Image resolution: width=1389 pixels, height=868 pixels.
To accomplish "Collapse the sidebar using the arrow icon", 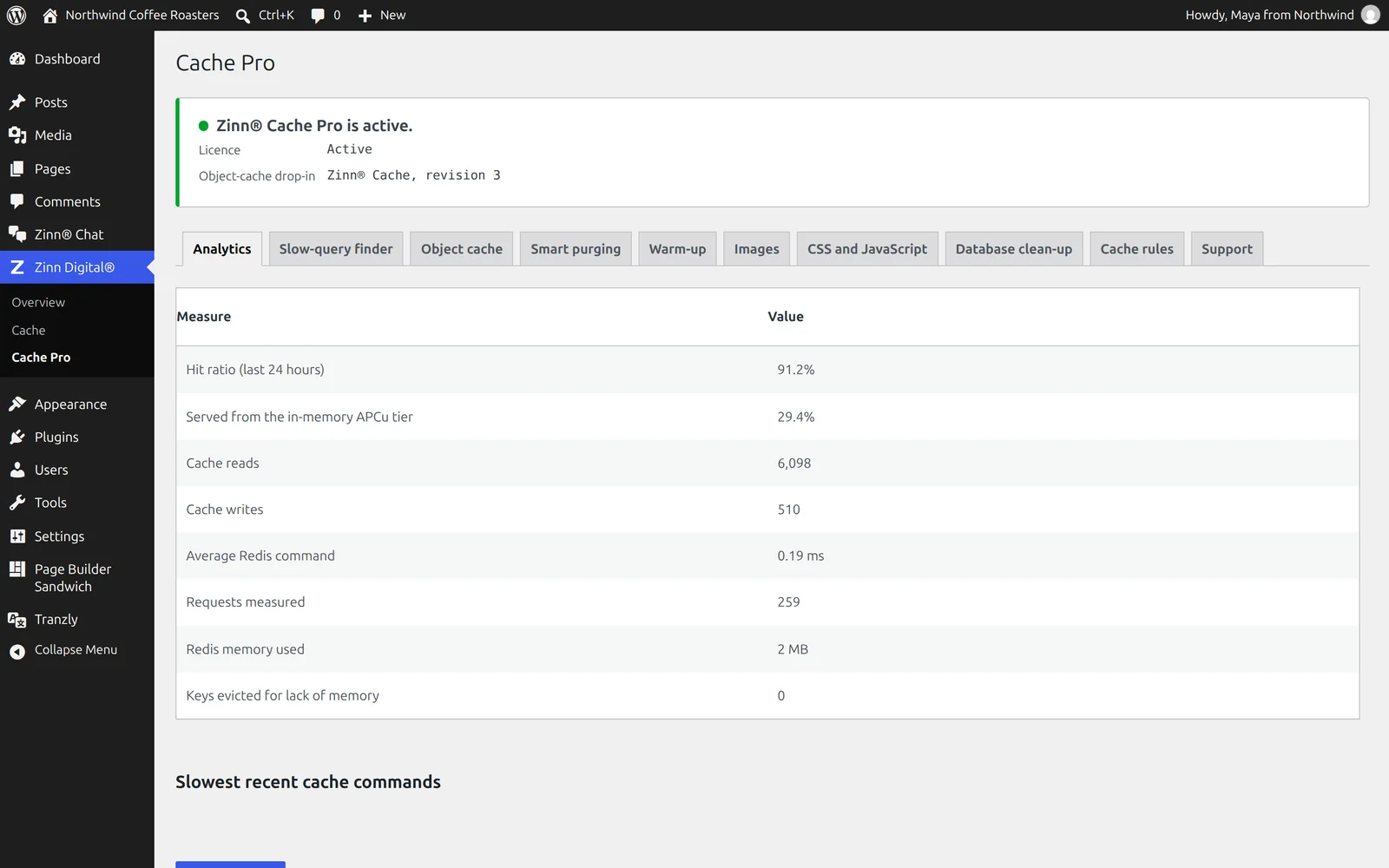I will [x=17, y=651].
